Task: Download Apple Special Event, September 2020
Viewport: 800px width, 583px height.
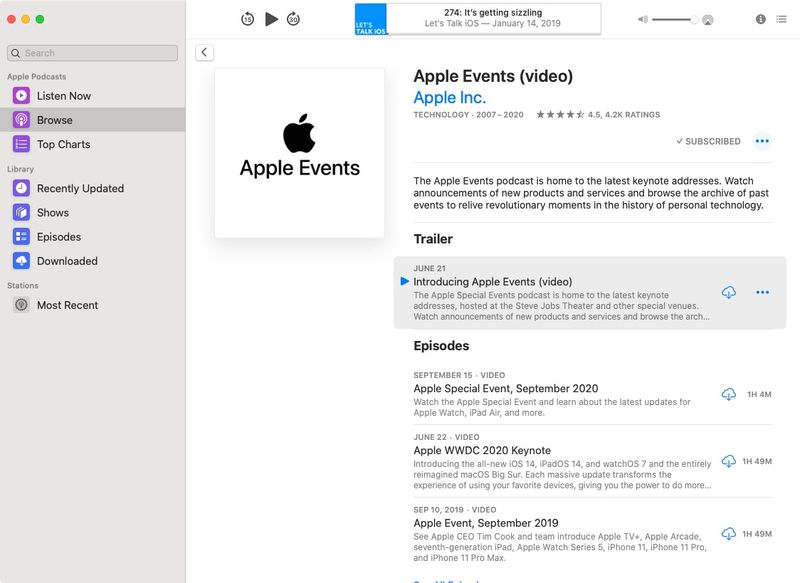Action: pos(729,394)
